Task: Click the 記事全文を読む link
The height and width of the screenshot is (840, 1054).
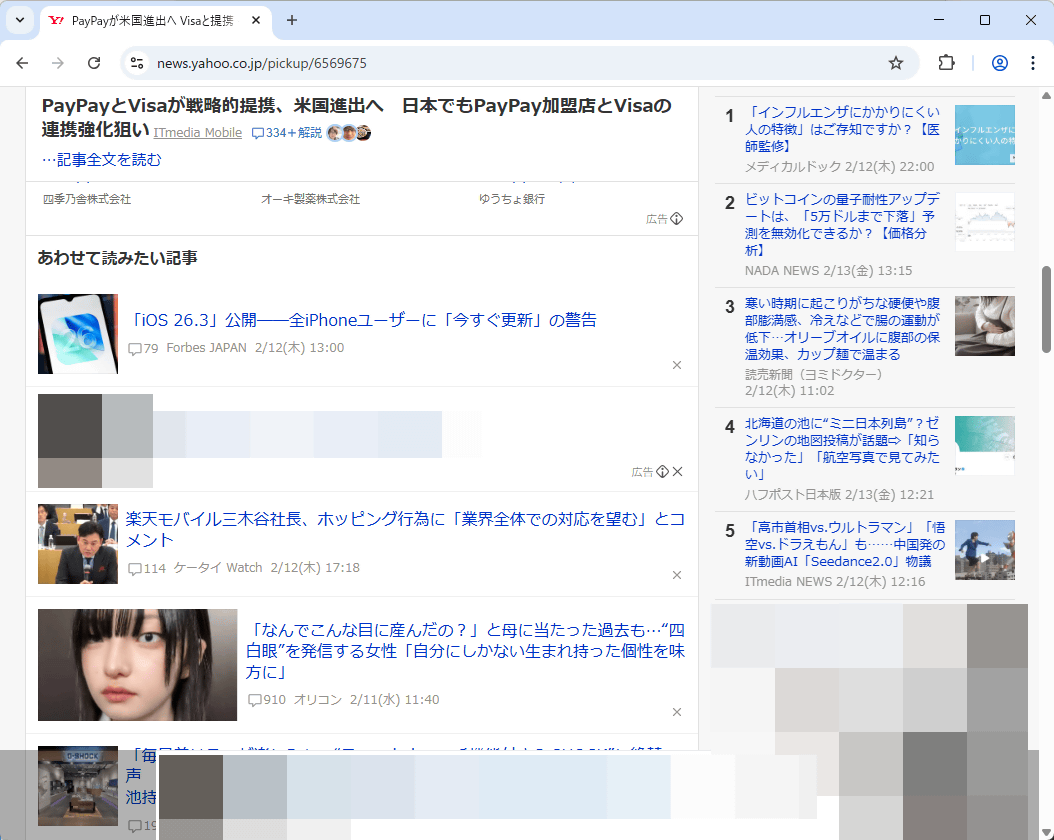Action: point(101,160)
